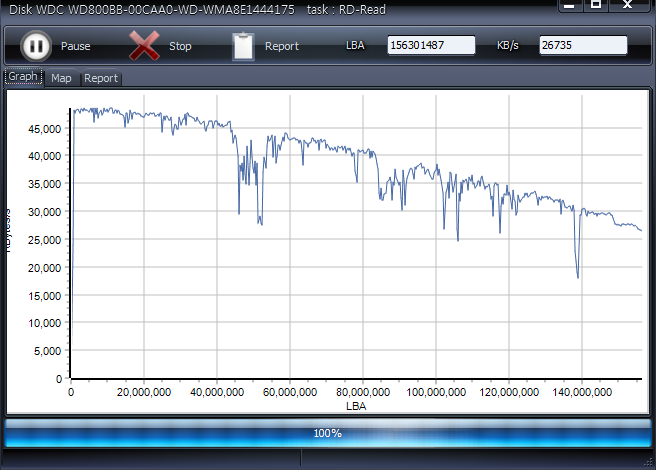Click the '40,000,000' x-axis label
This screenshot has height=470, width=656.
coord(217,392)
